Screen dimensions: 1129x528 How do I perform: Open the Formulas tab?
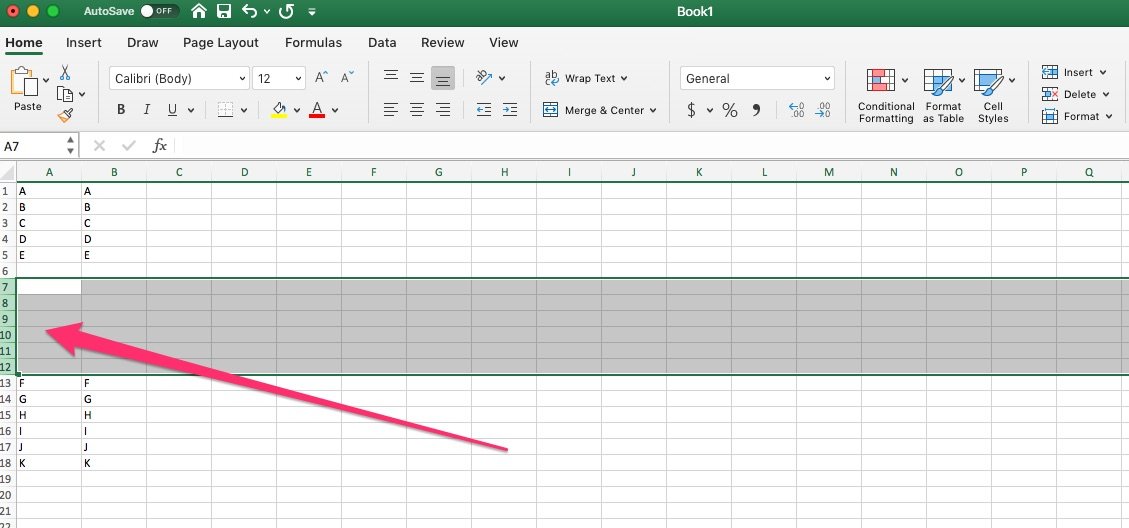tap(313, 42)
